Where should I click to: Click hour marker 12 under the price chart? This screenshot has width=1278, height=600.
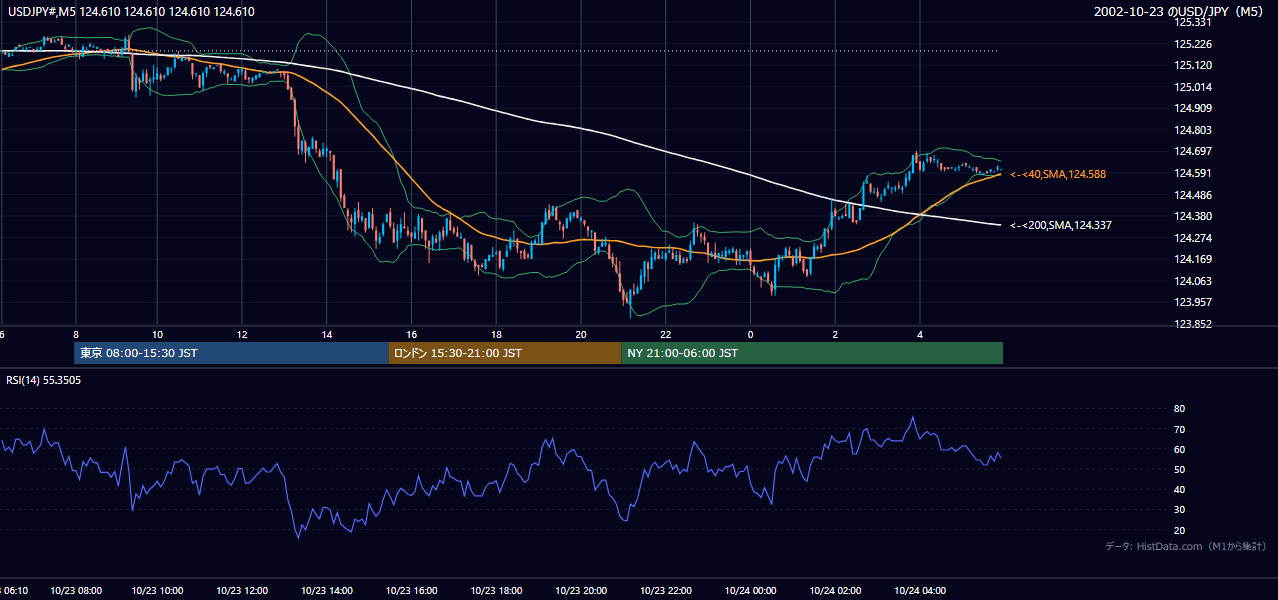click(243, 334)
